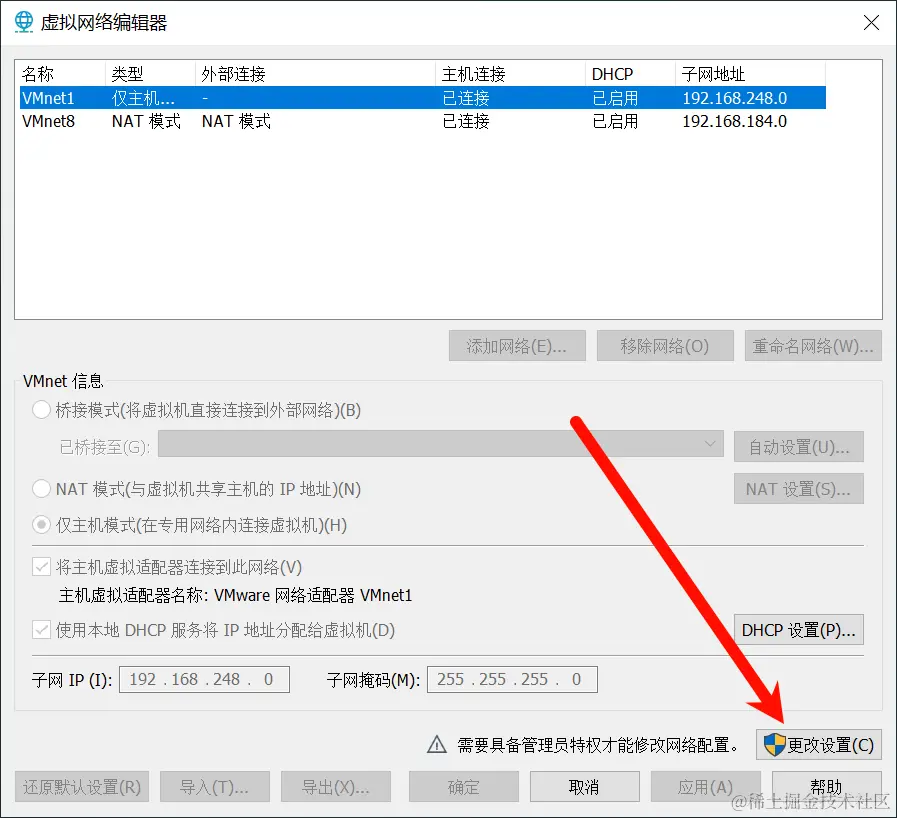The image size is (897, 818).
Task: Click 确定 button
Action: coord(463,787)
